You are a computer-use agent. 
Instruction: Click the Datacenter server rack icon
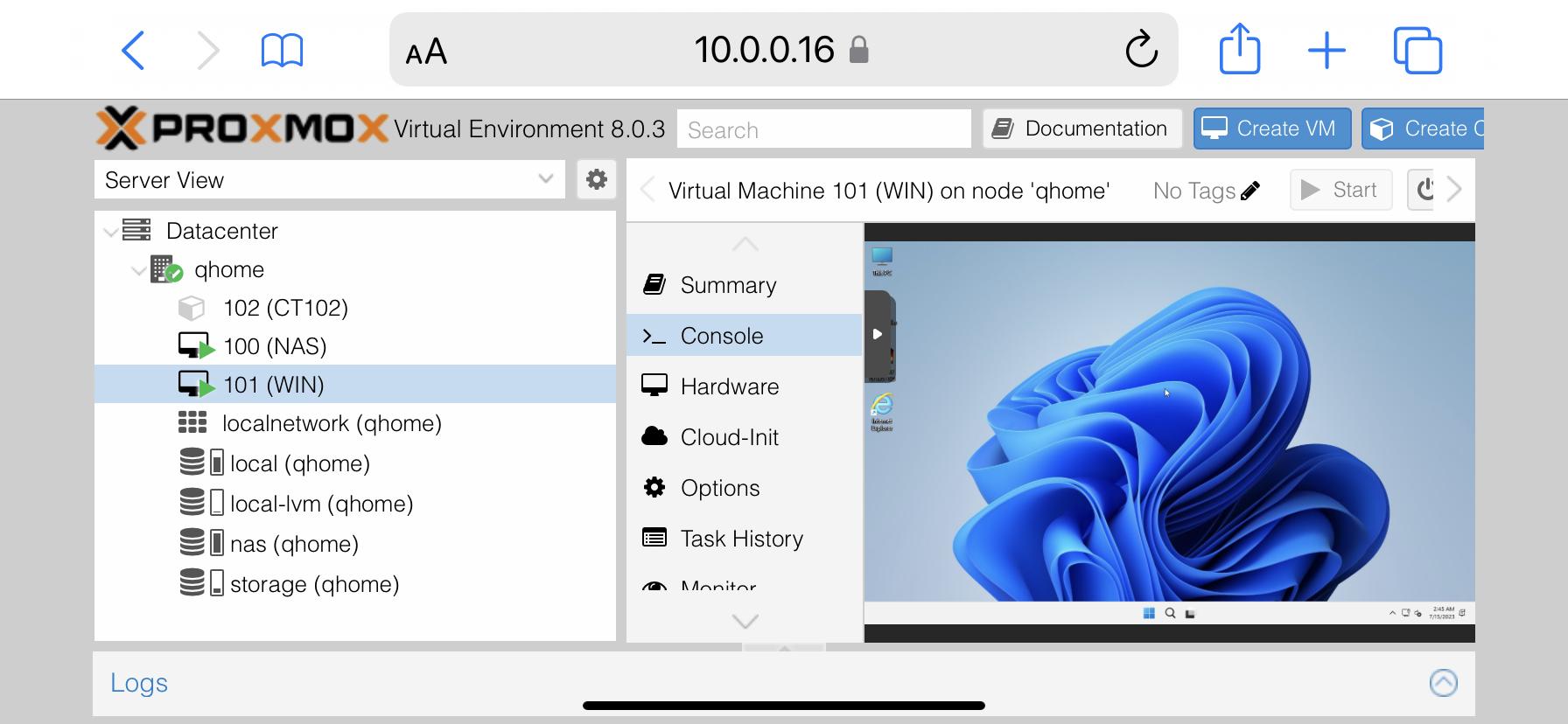click(x=136, y=230)
